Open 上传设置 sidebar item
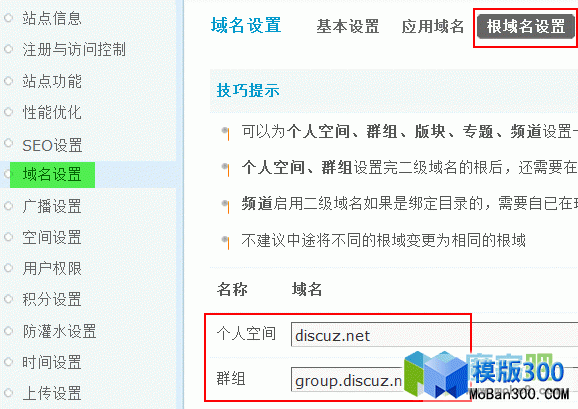This screenshot has width=578, height=409. click(52, 393)
